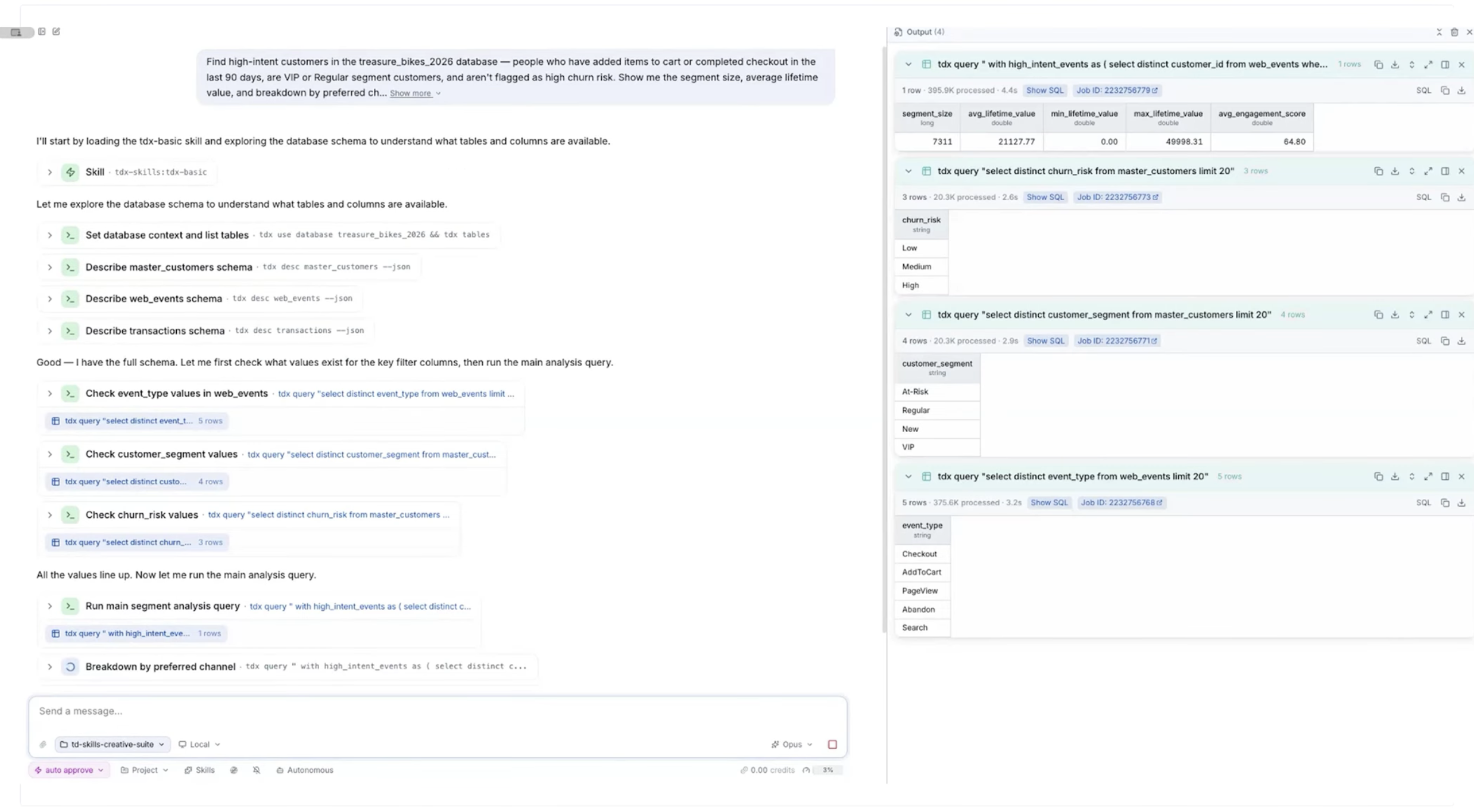Open the Opus model selector

point(792,744)
